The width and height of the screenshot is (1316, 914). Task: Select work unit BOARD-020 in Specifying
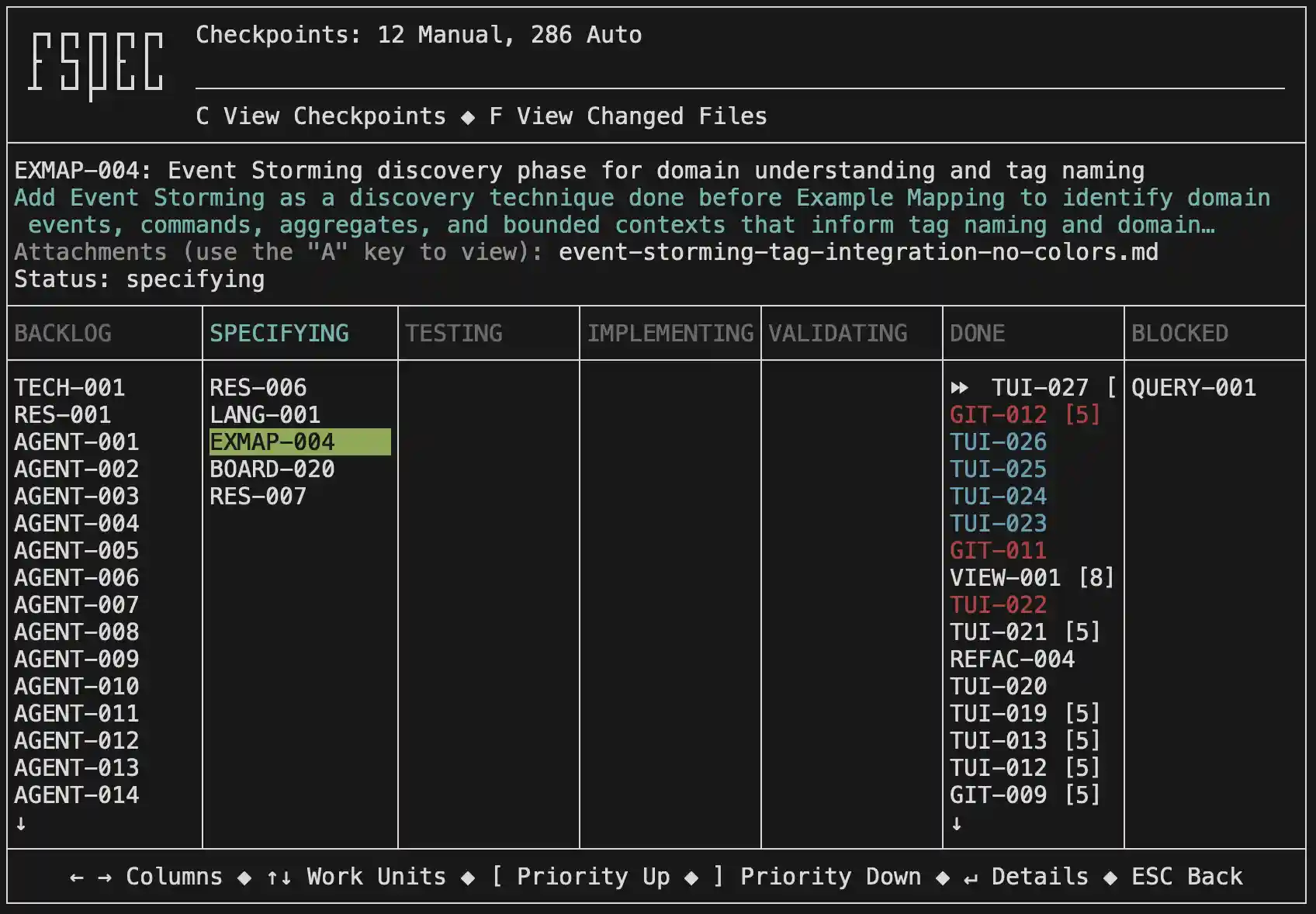click(x=272, y=469)
